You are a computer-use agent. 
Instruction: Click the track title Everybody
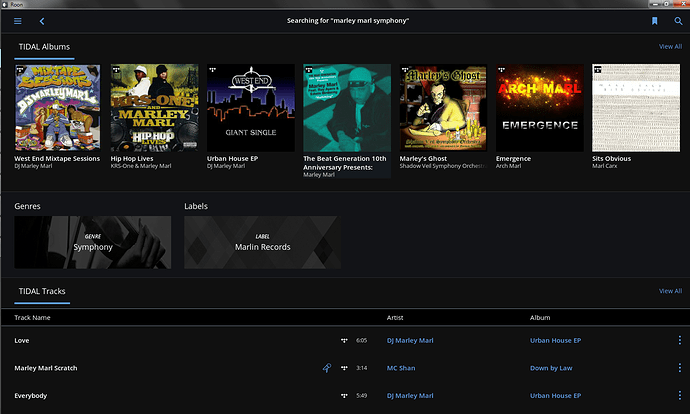[x=30, y=396]
